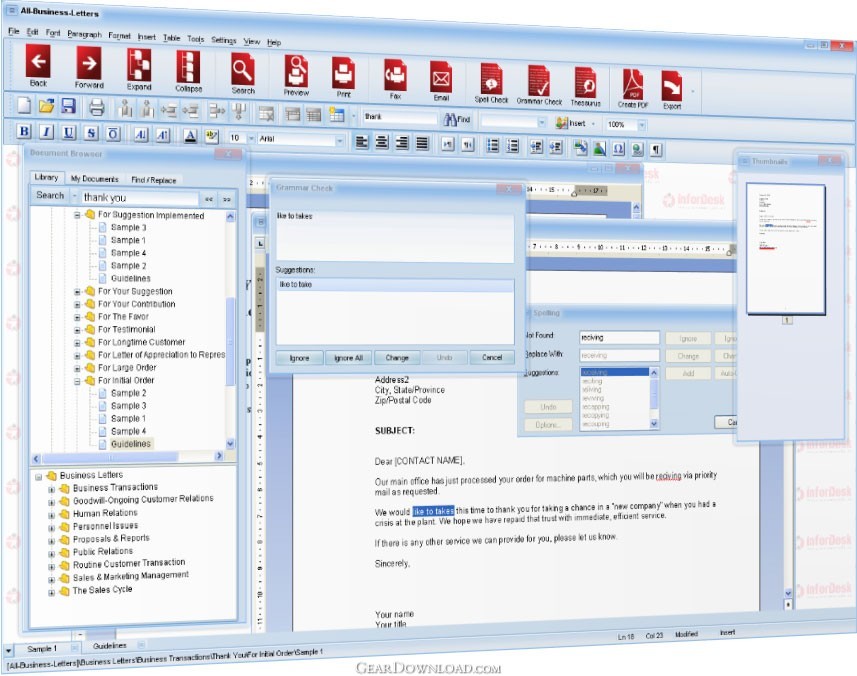Pick text highlight color icon
The width and height of the screenshot is (857, 676).
point(211,137)
